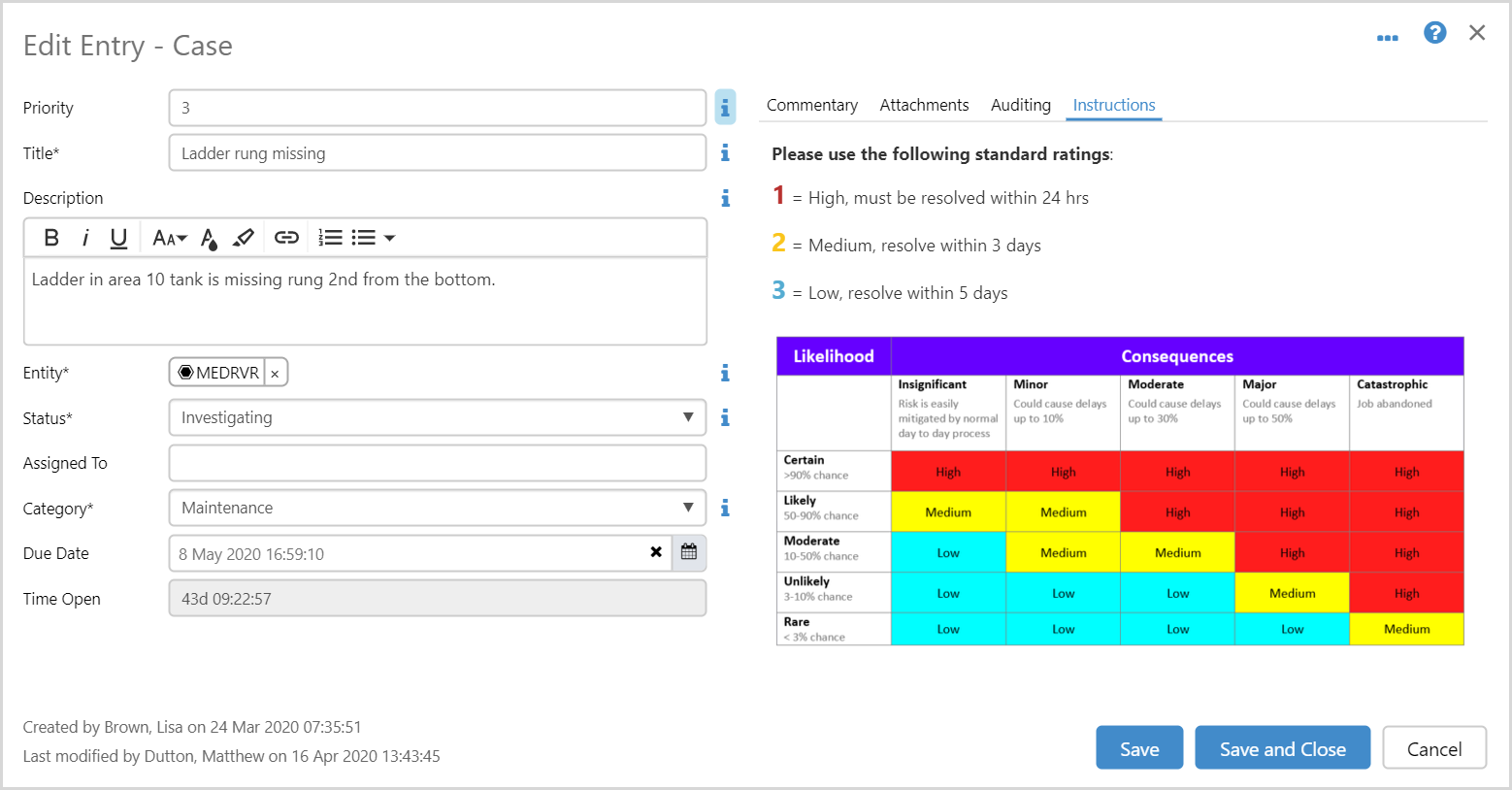Click the help question mark icon
Screen dimensions: 1512x790
(x=1434, y=33)
